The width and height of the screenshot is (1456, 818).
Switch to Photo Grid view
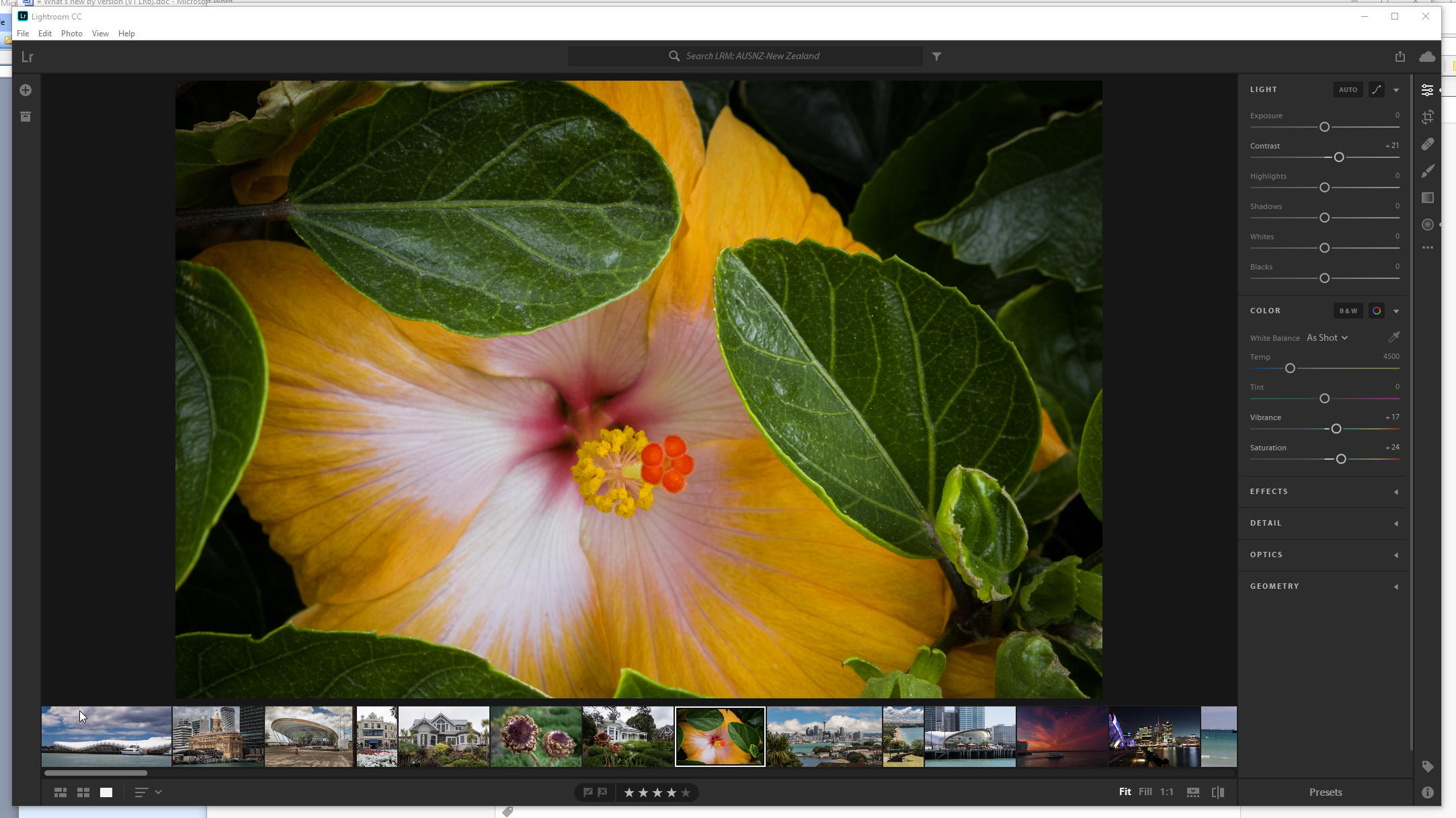click(60, 792)
